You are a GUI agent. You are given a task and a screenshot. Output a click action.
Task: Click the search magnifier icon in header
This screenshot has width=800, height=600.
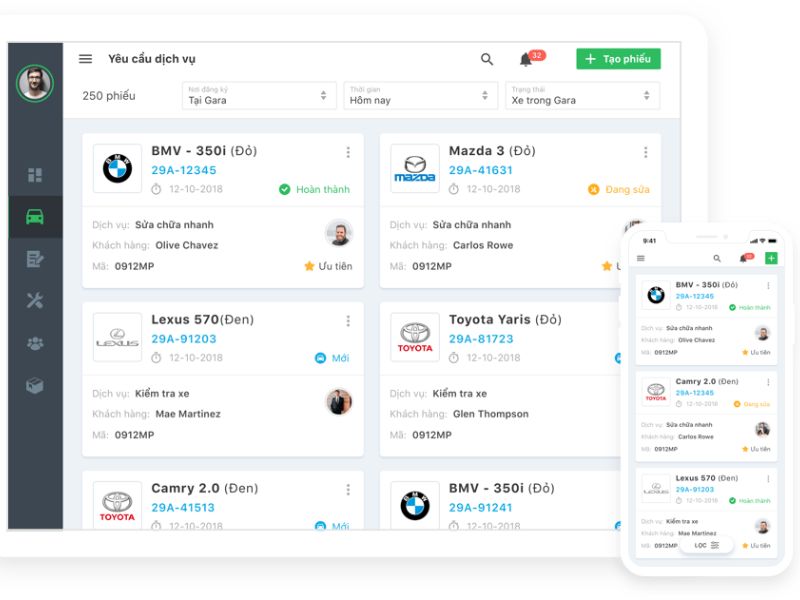(487, 59)
